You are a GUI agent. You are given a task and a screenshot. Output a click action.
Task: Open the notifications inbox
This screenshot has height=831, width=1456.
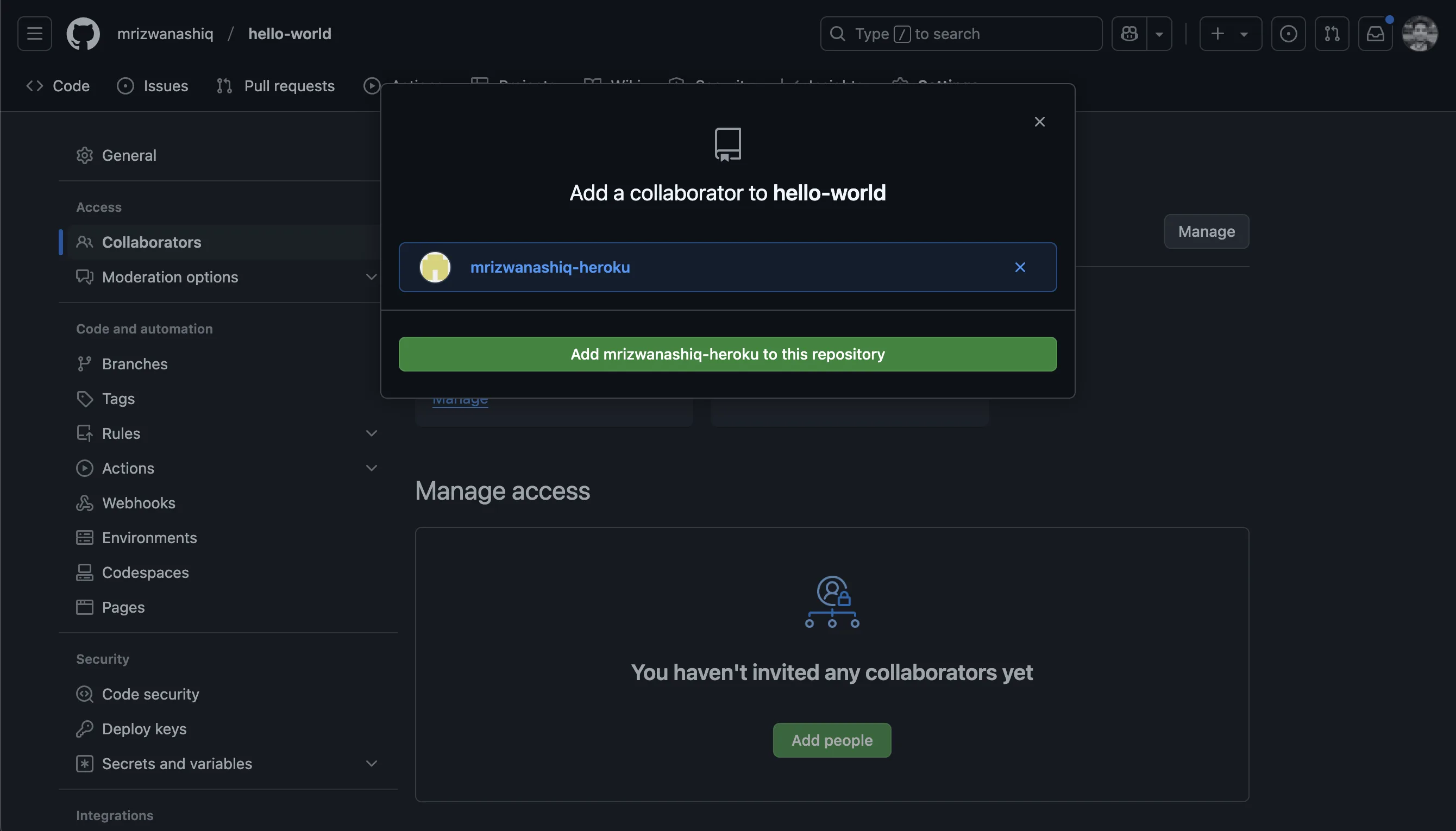[x=1375, y=34]
